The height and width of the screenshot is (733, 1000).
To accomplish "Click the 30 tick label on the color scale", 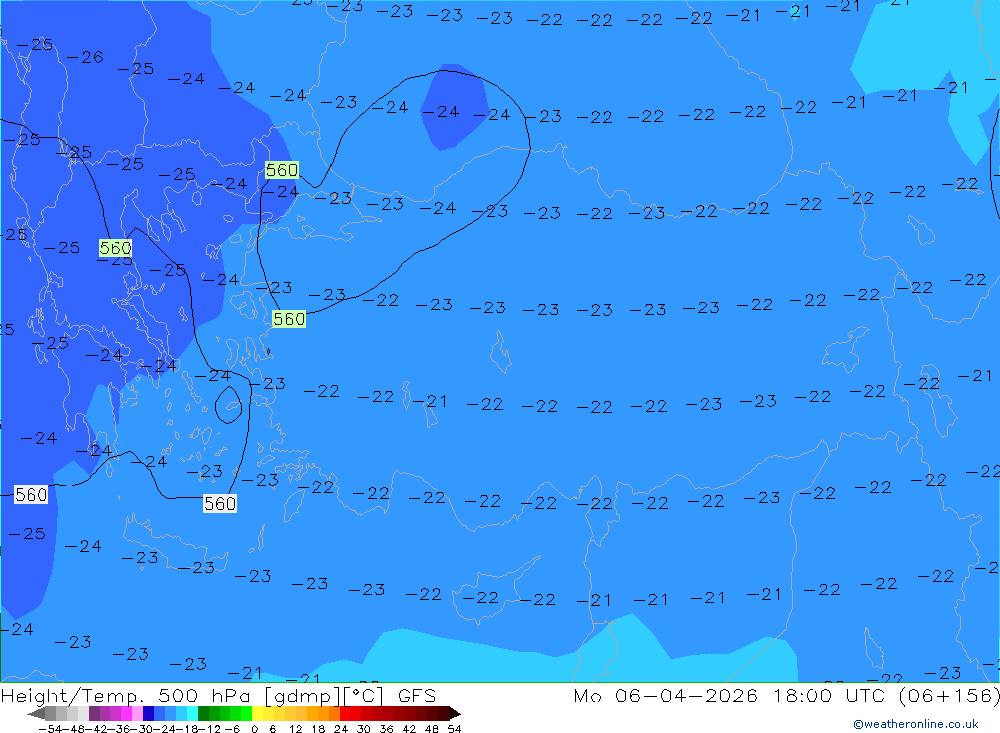I will pyautogui.click(x=364, y=729).
